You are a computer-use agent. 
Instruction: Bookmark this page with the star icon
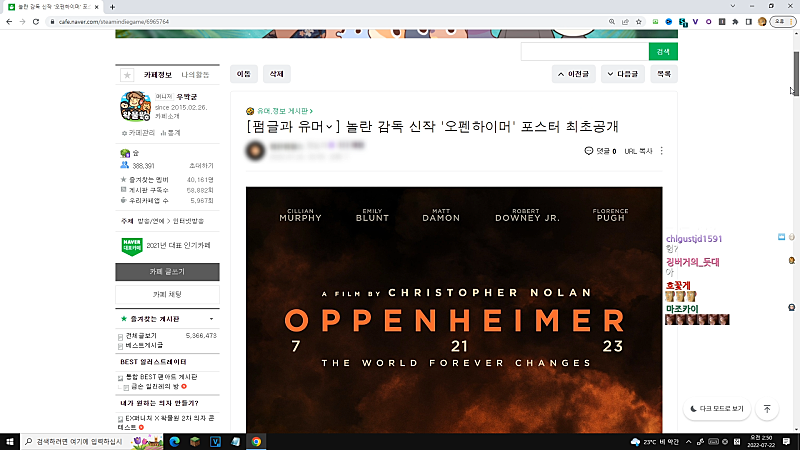click(x=639, y=22)
